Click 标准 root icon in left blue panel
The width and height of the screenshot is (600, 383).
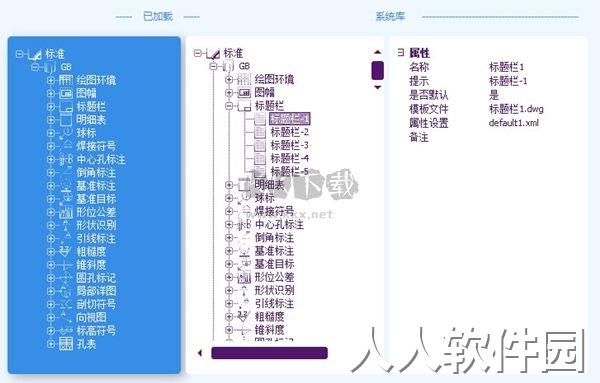[x=35, y=55]
